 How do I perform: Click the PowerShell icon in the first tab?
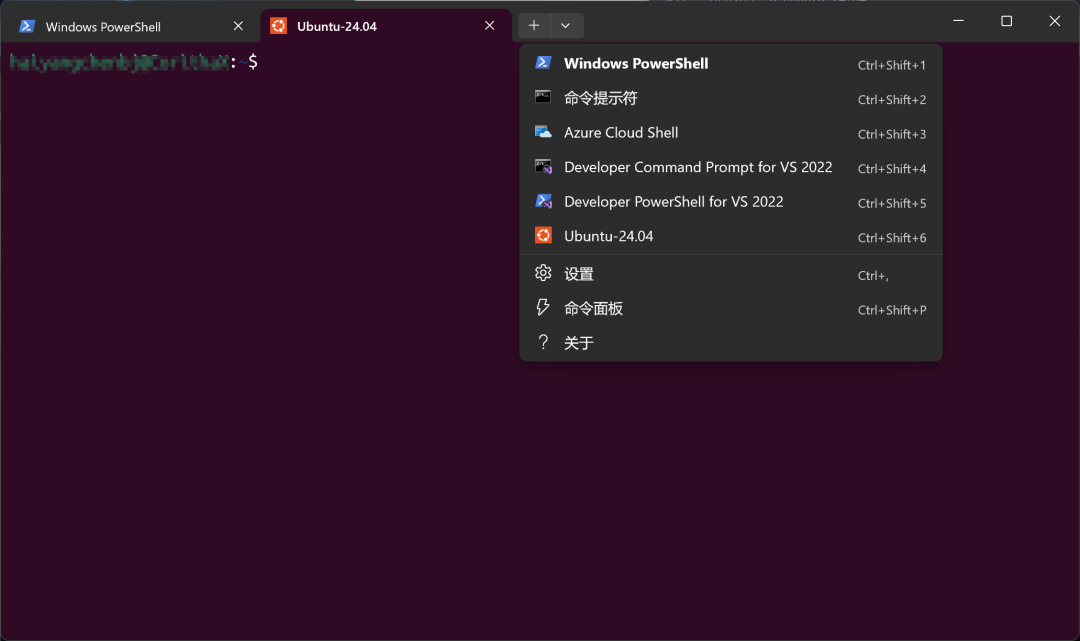click(x=28, y=26)
